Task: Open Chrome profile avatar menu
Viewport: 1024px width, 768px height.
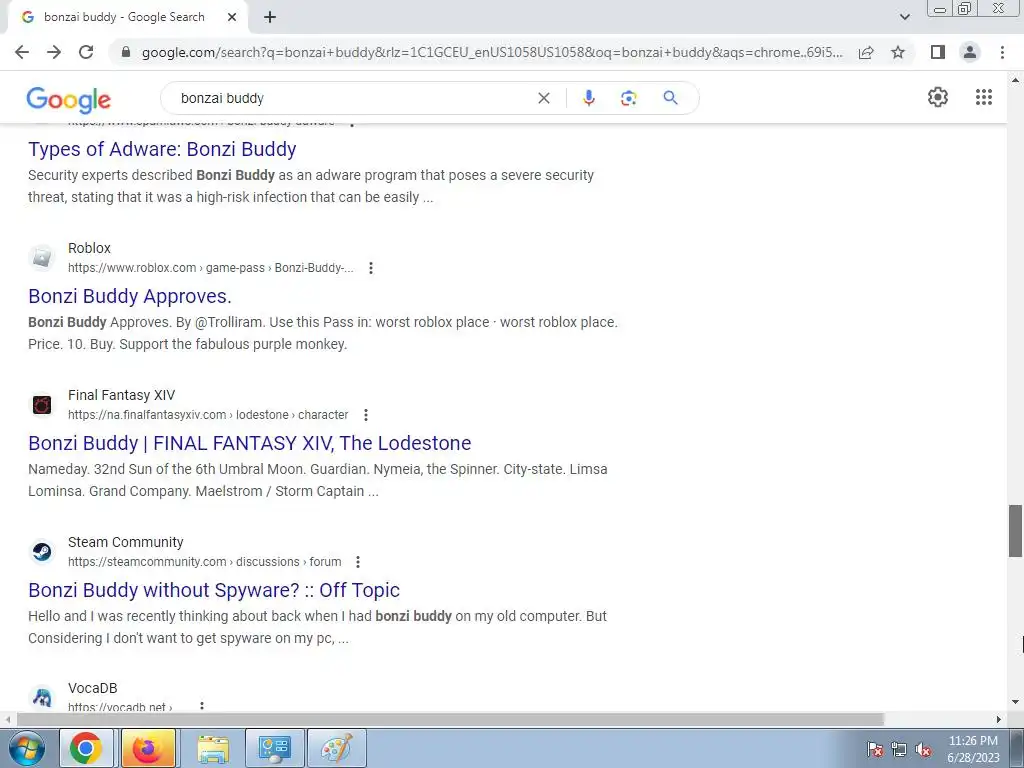Action: (x=970, y=52)
